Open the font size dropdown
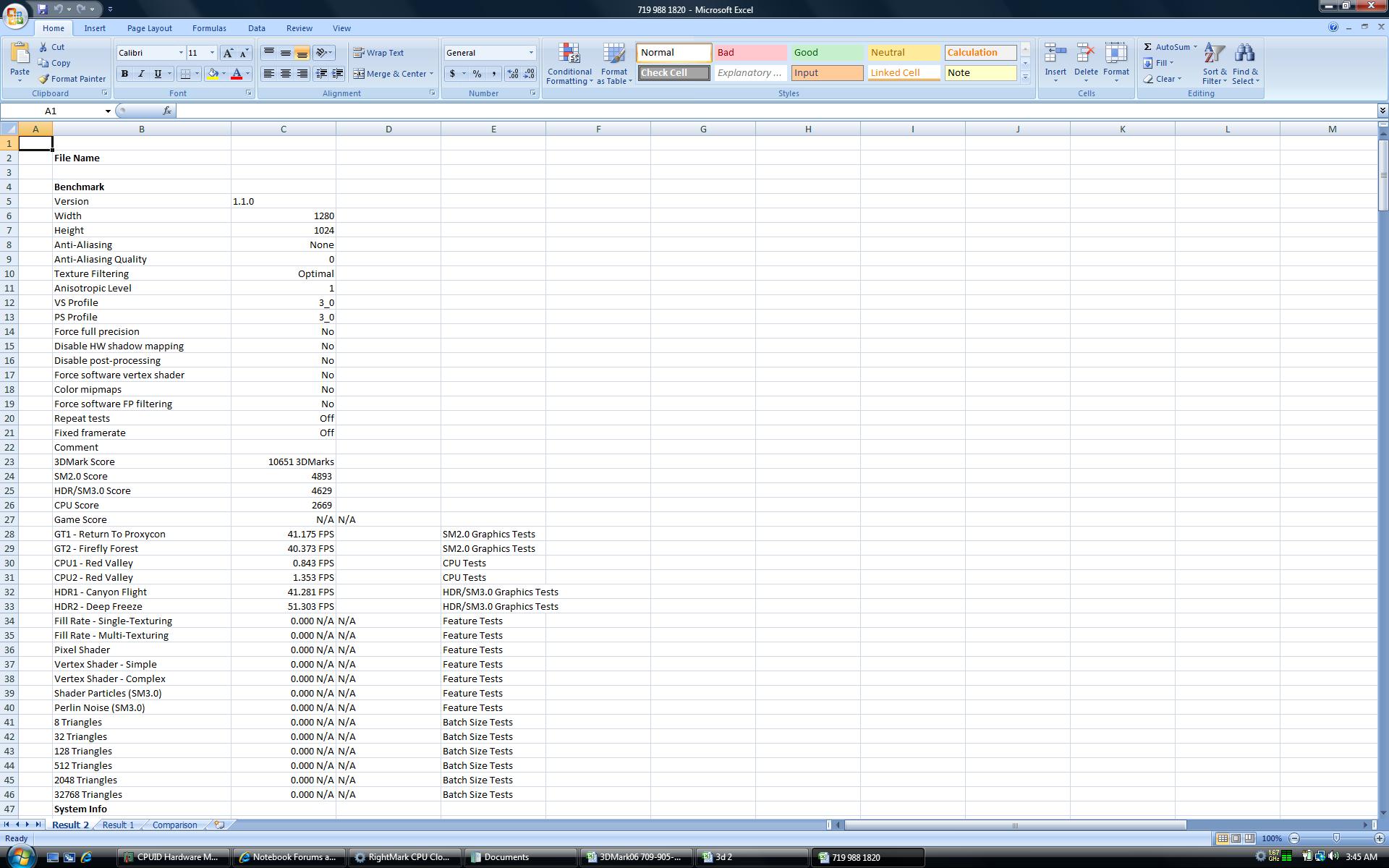The height and width of the screenshot is (868, 1389). point(212,53)
